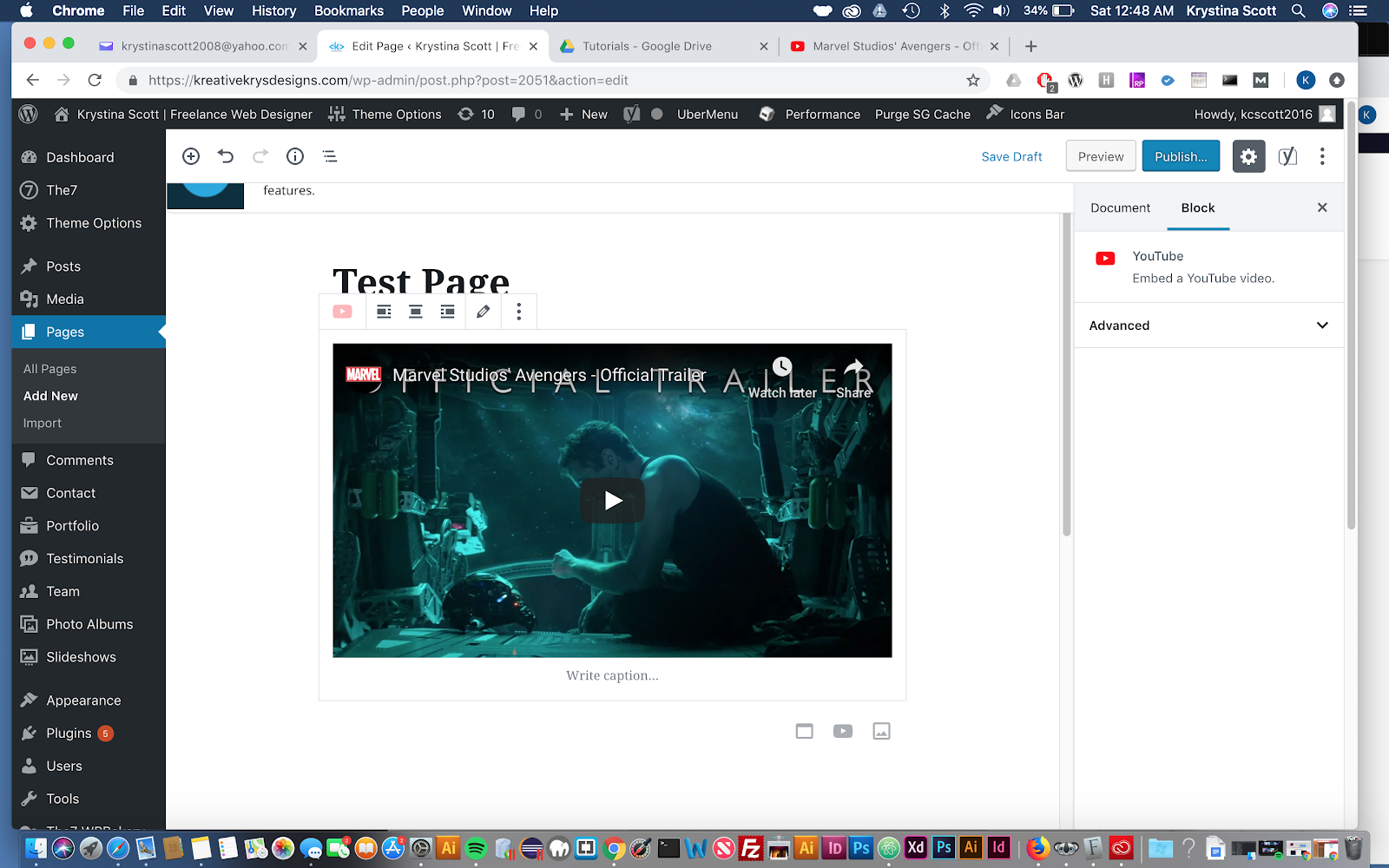
Task: Click the Publish button
Action: pos(1181,156)
